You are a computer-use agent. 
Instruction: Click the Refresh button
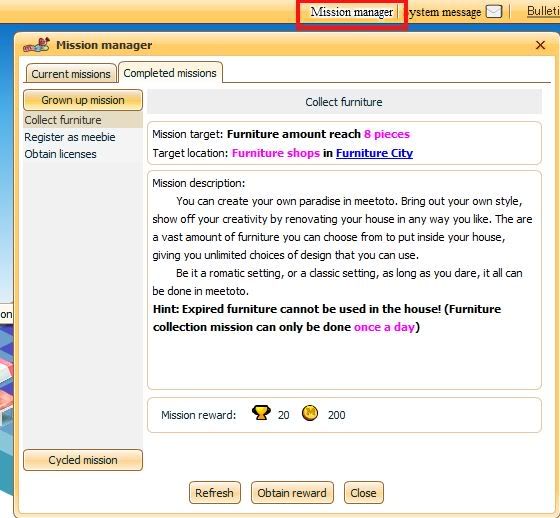215,493
